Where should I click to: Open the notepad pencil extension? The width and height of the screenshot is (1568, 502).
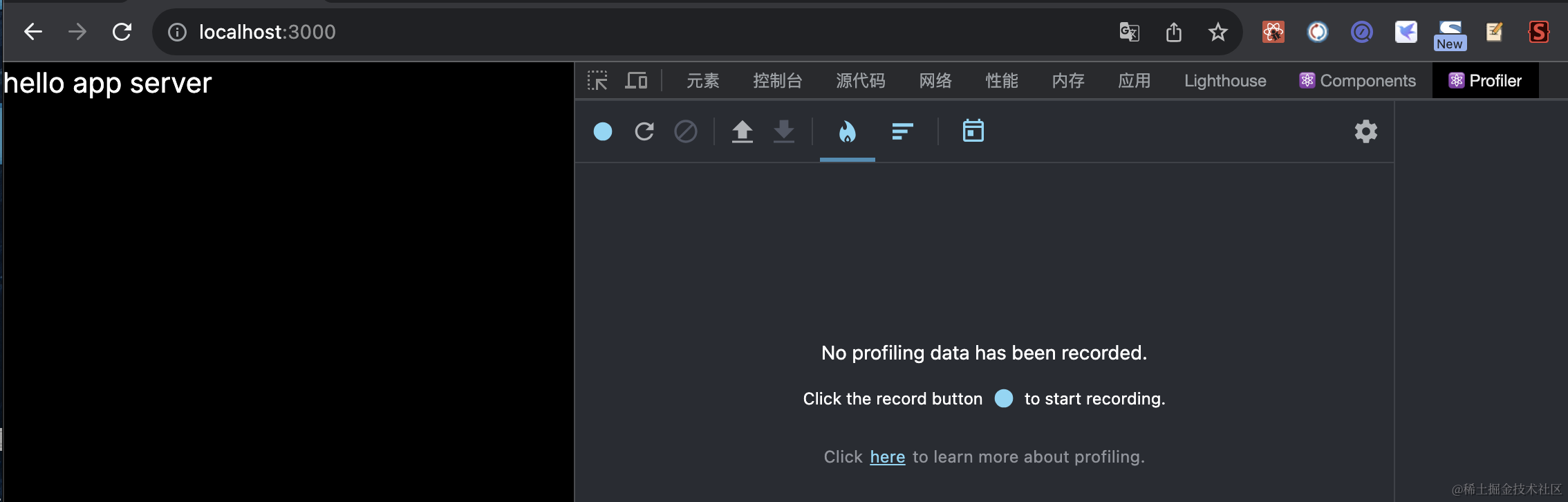(x=1494, y=32)
